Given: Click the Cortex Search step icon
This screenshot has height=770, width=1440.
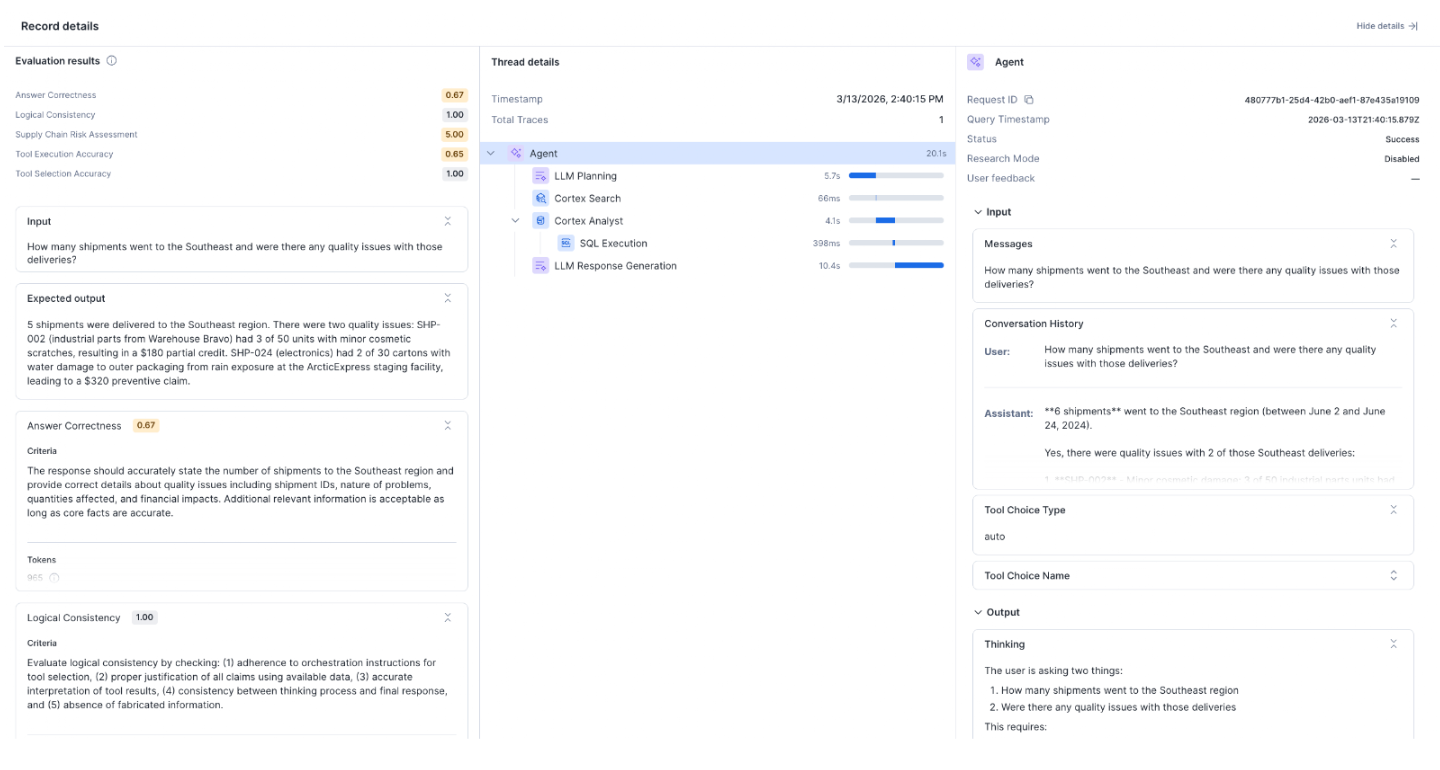Looking at the screenshot, I should tap(540, 199).
